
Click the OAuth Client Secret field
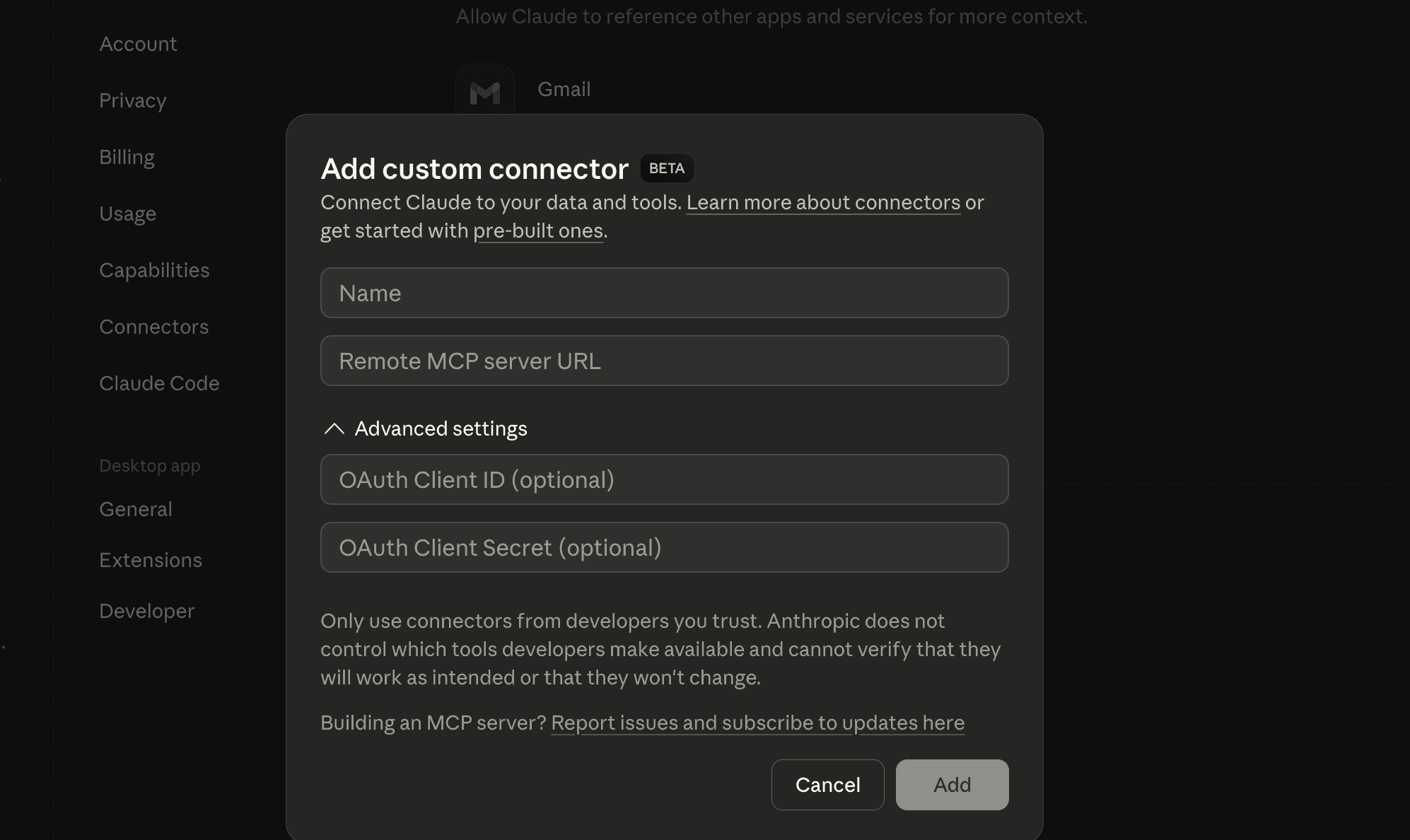click(664, 547)
